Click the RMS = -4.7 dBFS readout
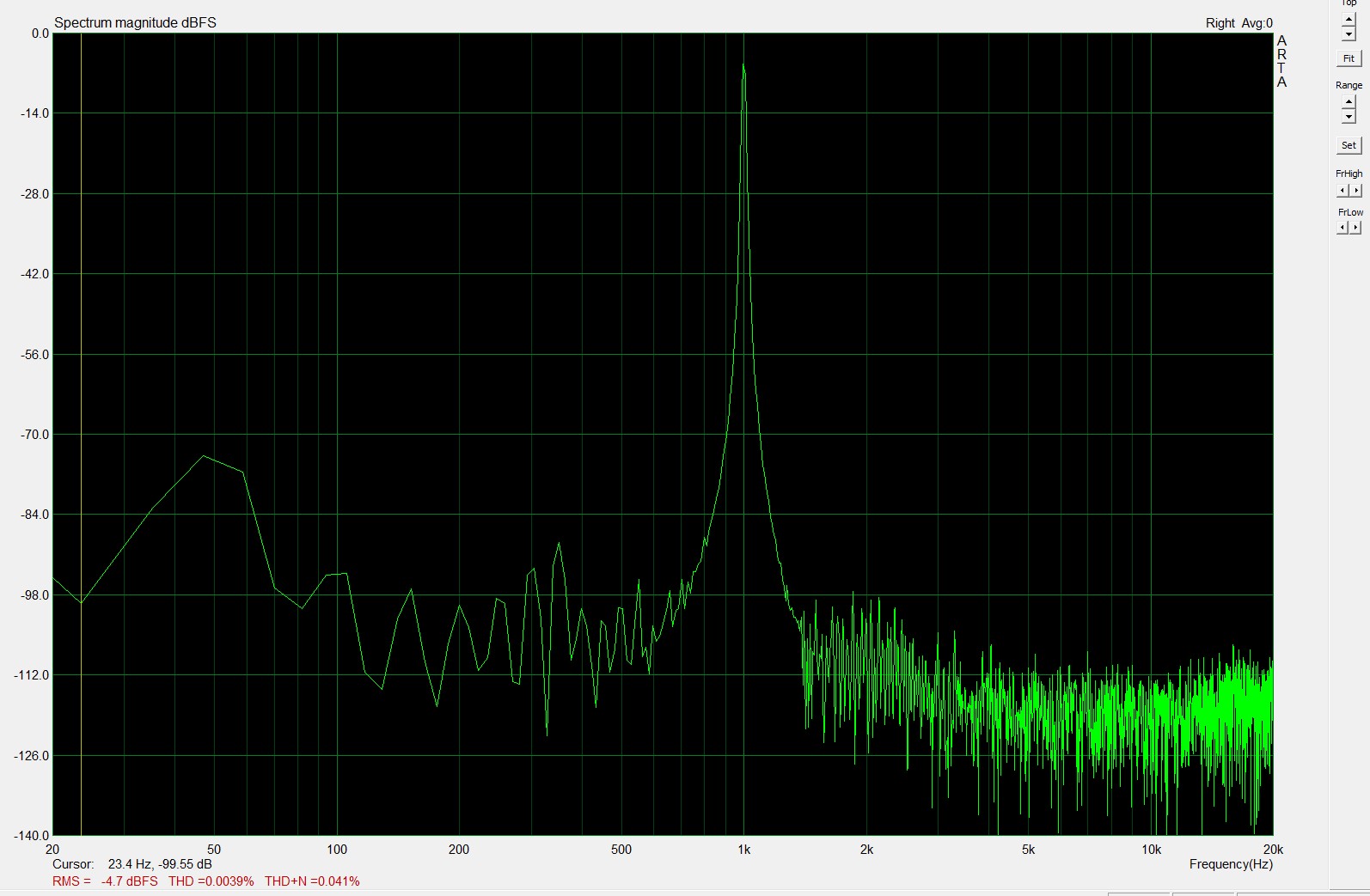Screen dimensions: 1370x896 coord(105,881)
